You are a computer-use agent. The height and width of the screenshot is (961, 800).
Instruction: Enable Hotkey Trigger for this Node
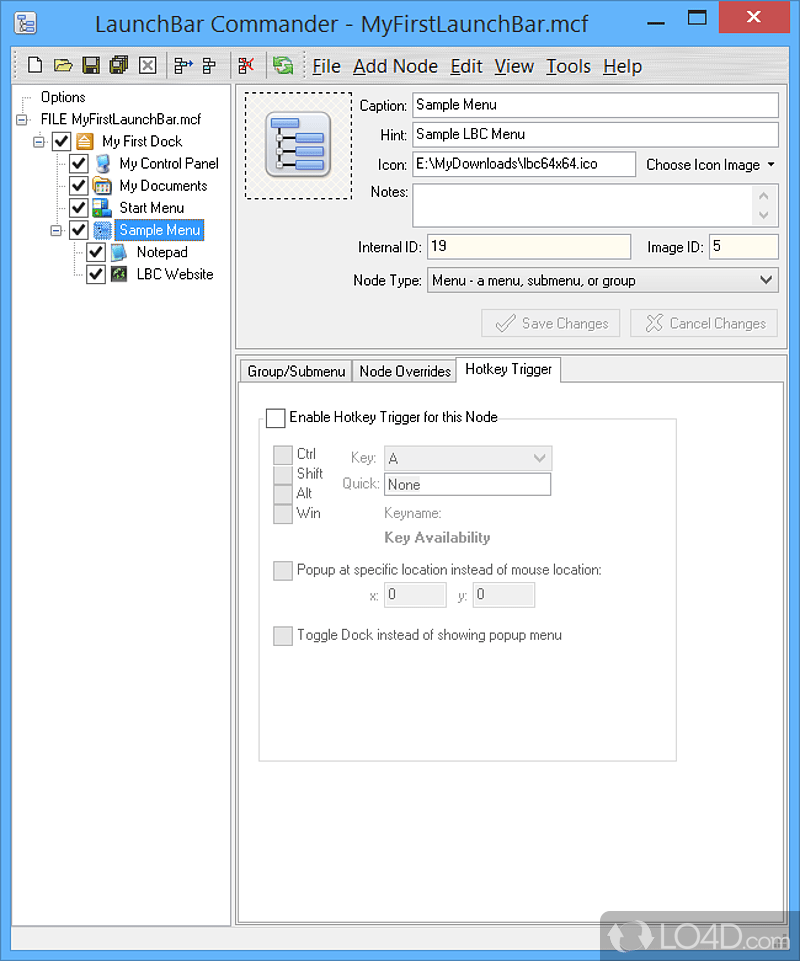pyautogui.click(x=276, y=418)
